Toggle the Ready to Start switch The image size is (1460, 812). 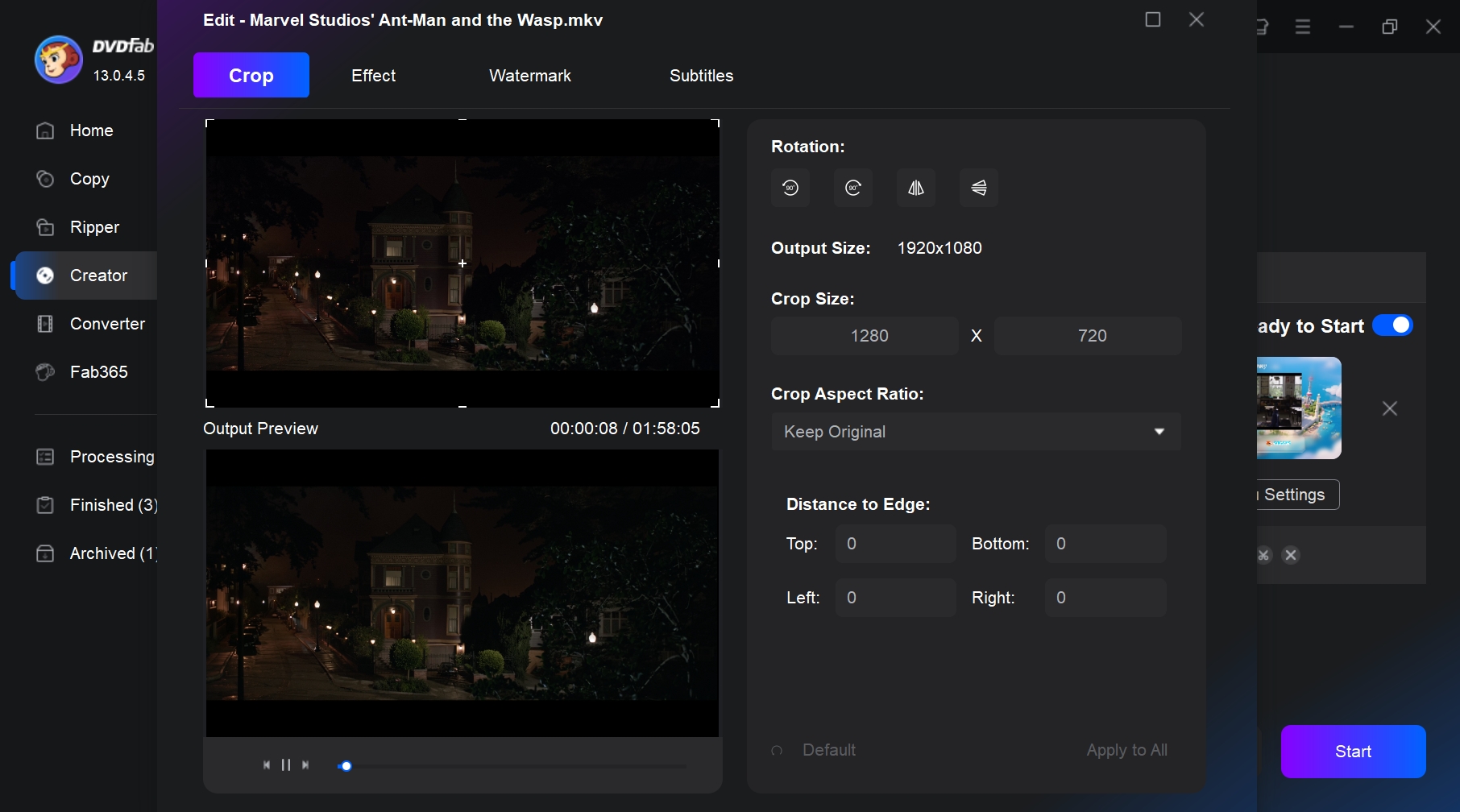[x=1392, y=325]
